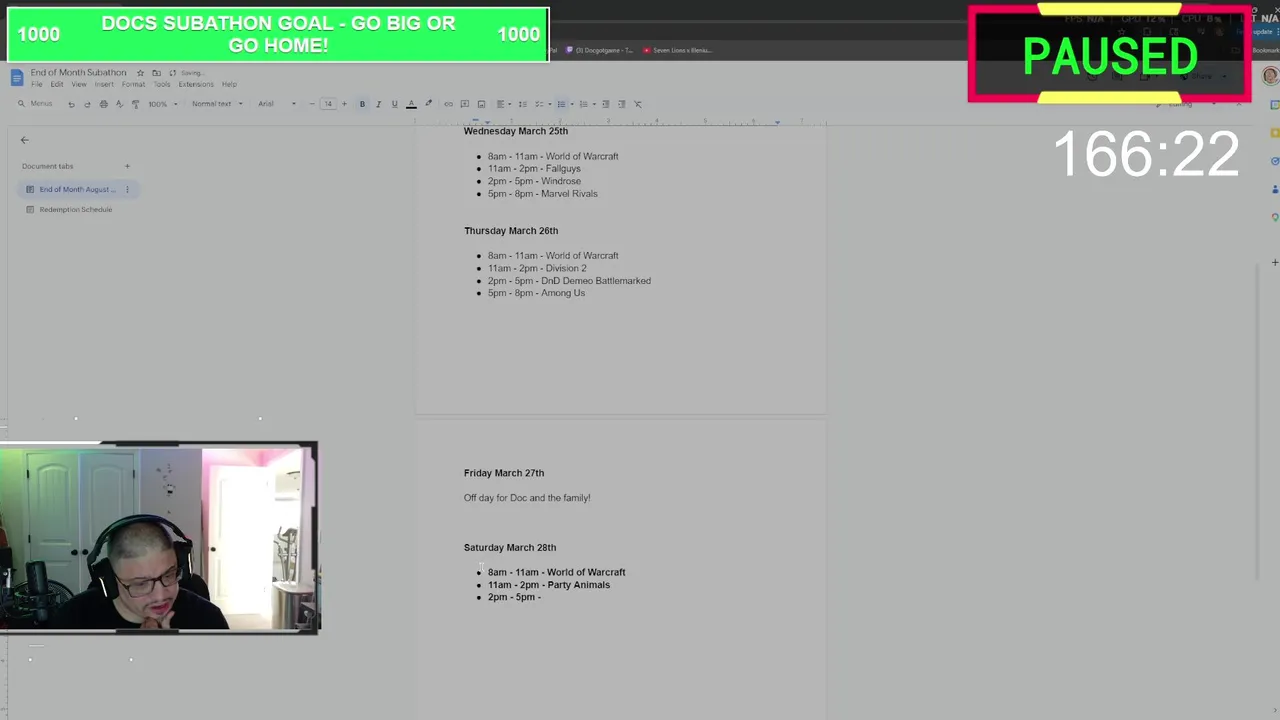The height and width of the screenshot is (720, 1280).
Task: Open End of Month tab options menu
Action: pyautogui.click(x=127, y=189)
